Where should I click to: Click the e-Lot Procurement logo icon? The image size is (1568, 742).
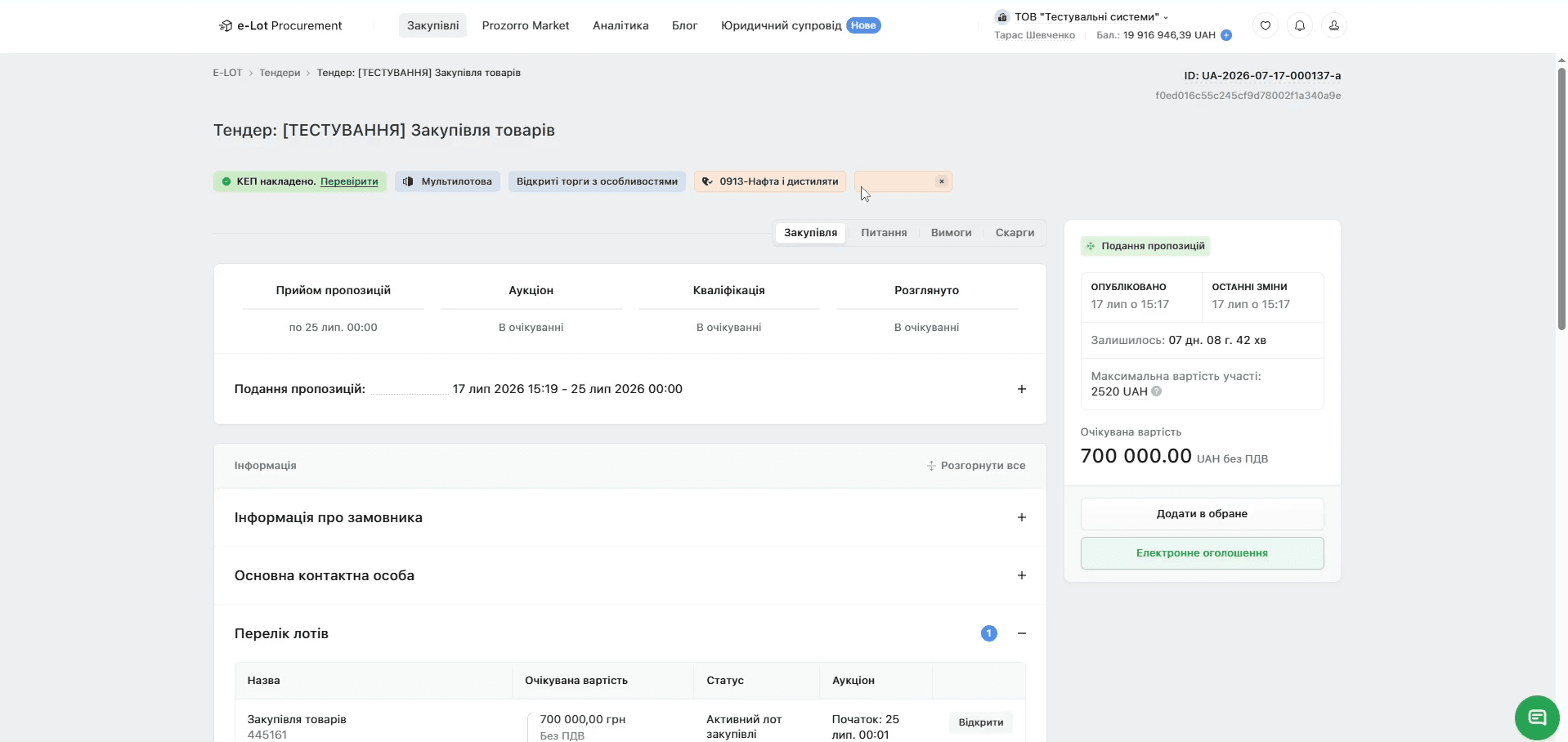pyautogui.click(x=226, y=25)
